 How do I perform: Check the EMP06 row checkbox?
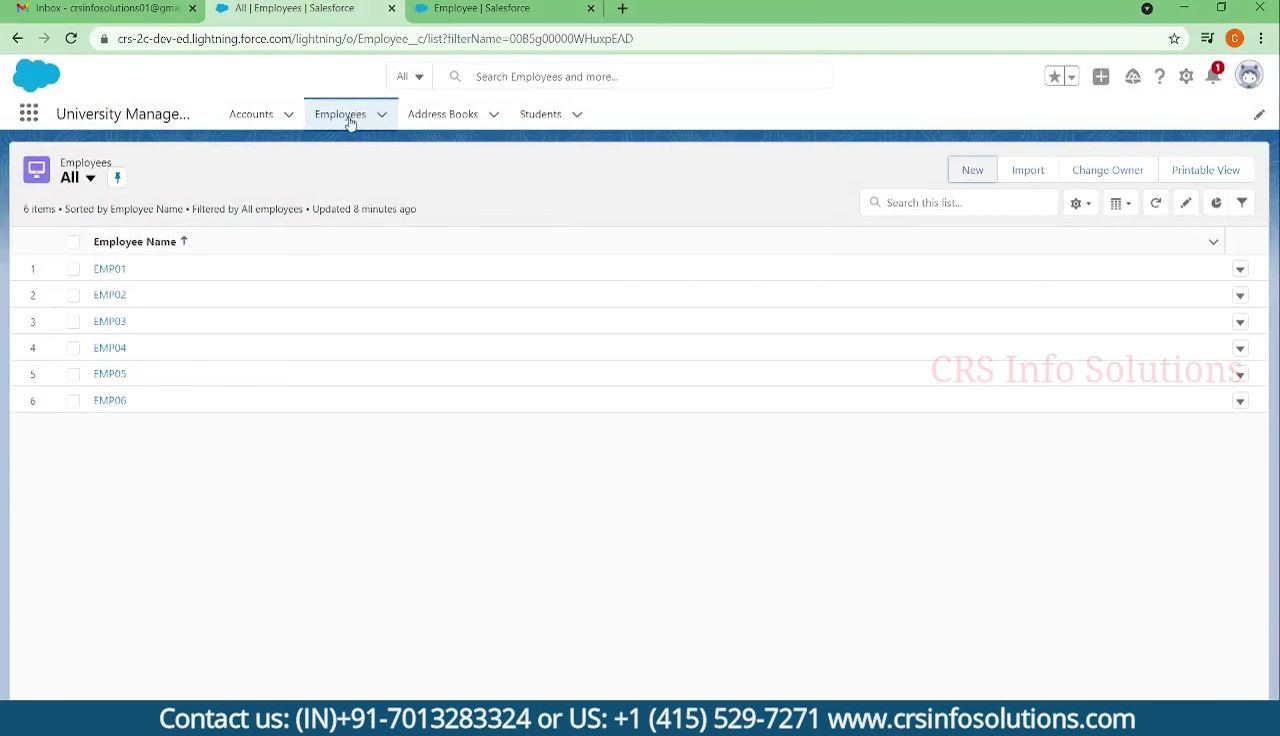[x=73, y=401]
